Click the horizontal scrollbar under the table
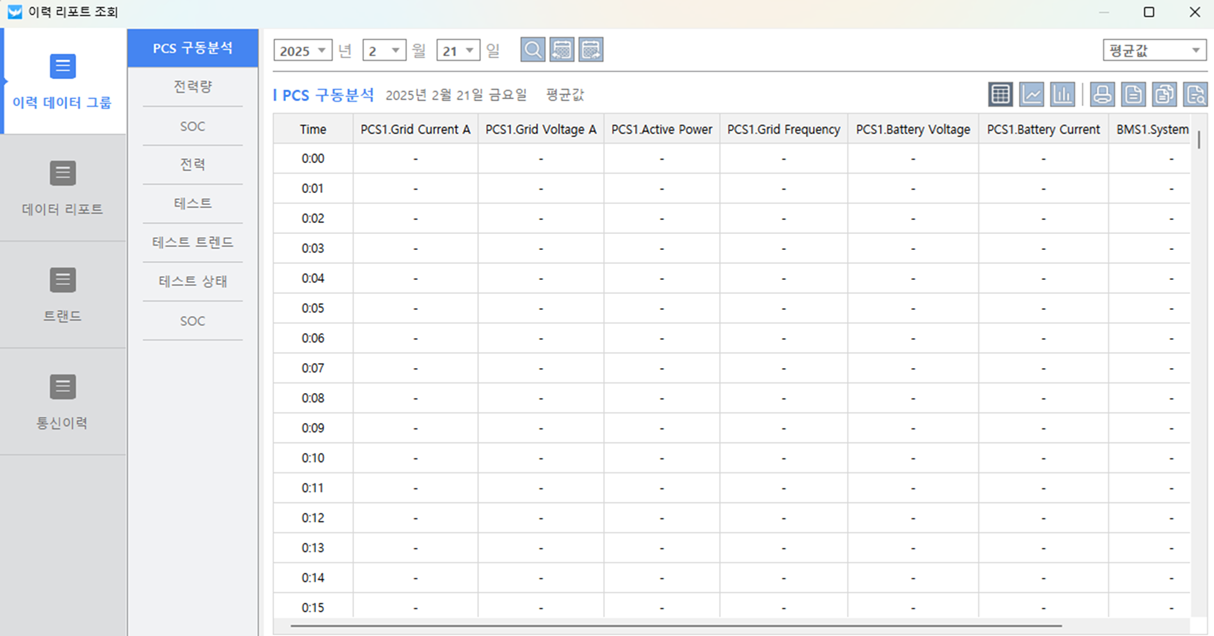 click(676, 627)
